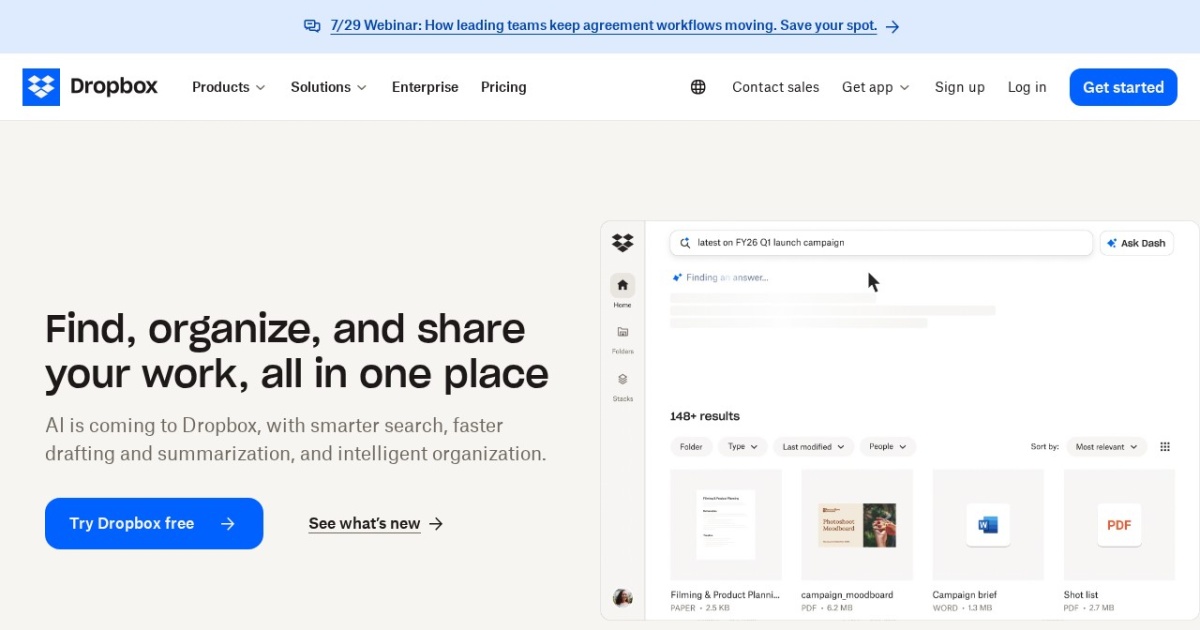The height and width of the screenshot is (630, 1200).
Task: Click the user avatar in Dash sidebar
Action: [x=622, y=597]
